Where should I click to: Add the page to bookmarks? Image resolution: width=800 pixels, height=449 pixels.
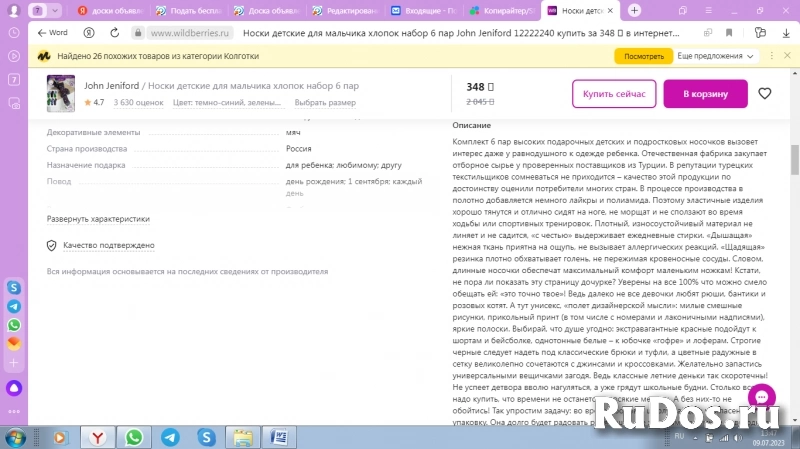(729, 33)
